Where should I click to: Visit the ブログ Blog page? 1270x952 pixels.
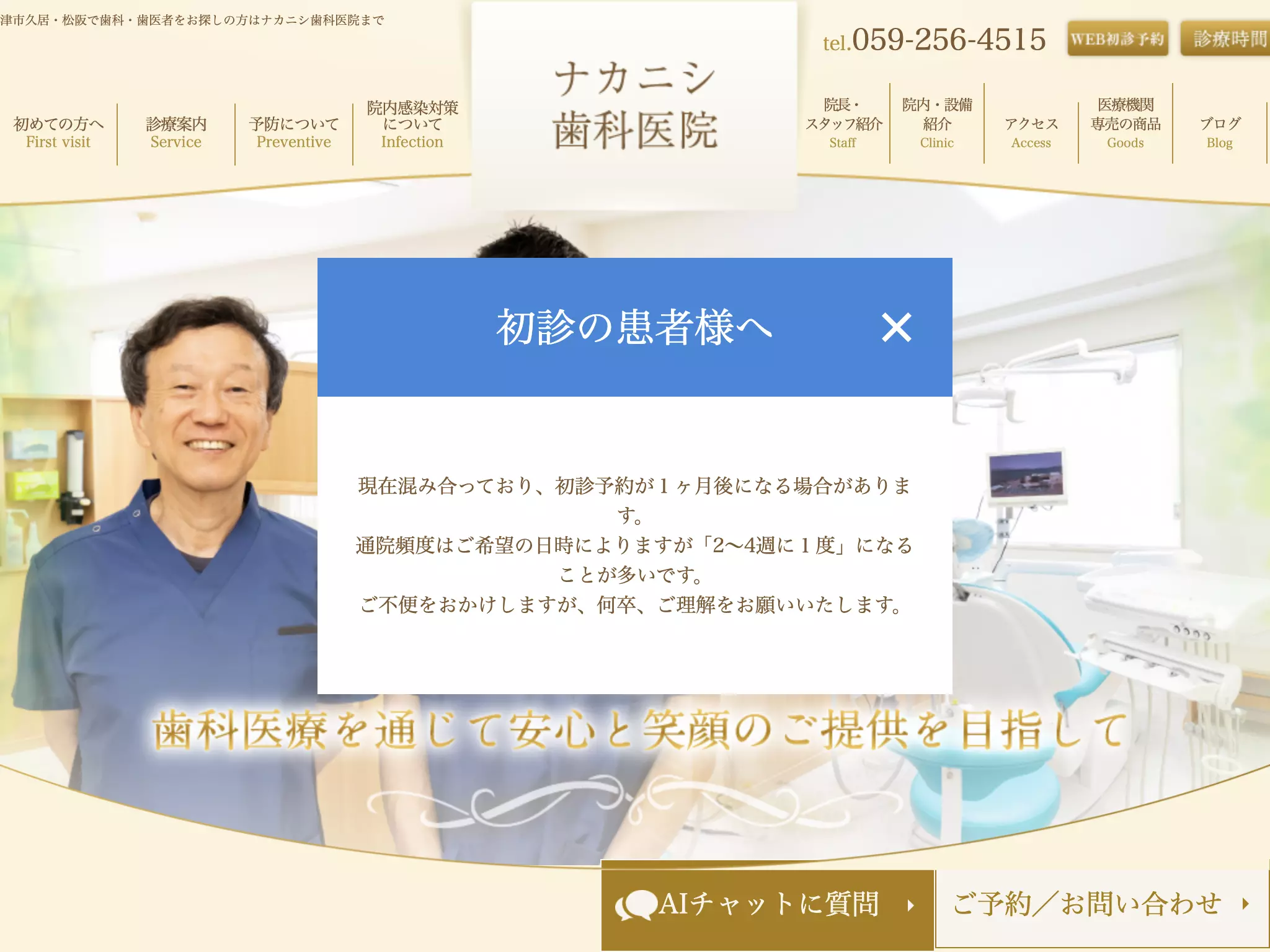[x=1220, y=133]
